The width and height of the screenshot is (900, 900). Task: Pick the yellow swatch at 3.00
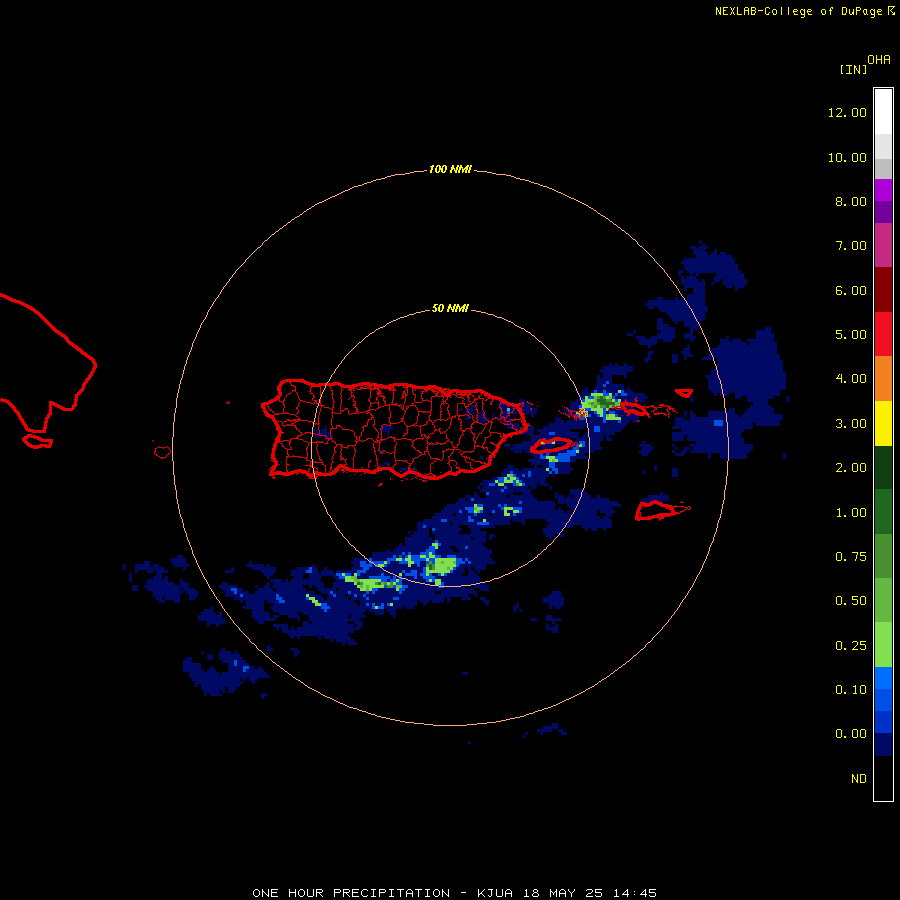click(883, 423)
